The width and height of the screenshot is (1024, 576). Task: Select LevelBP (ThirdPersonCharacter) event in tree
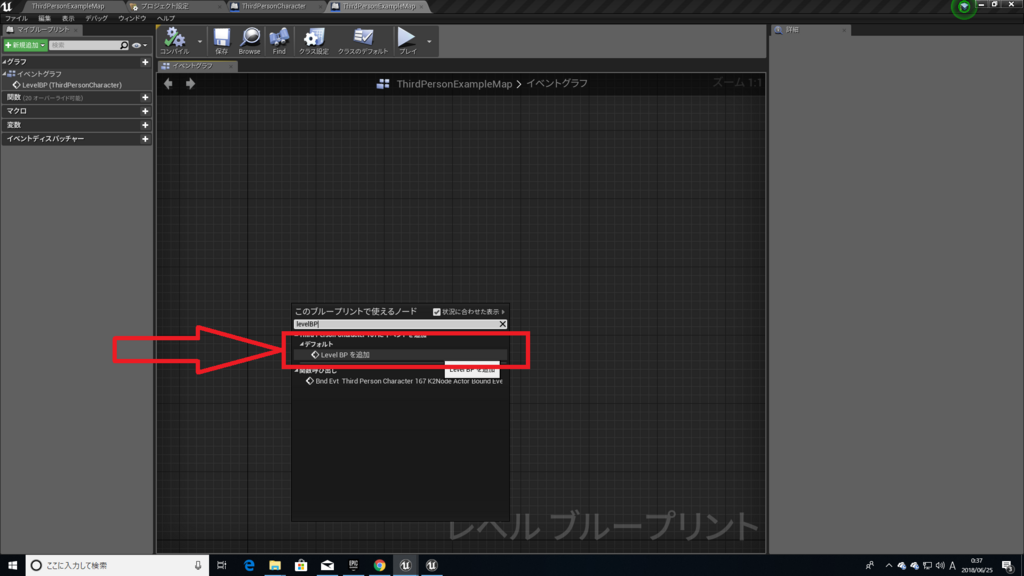(71, 85)
